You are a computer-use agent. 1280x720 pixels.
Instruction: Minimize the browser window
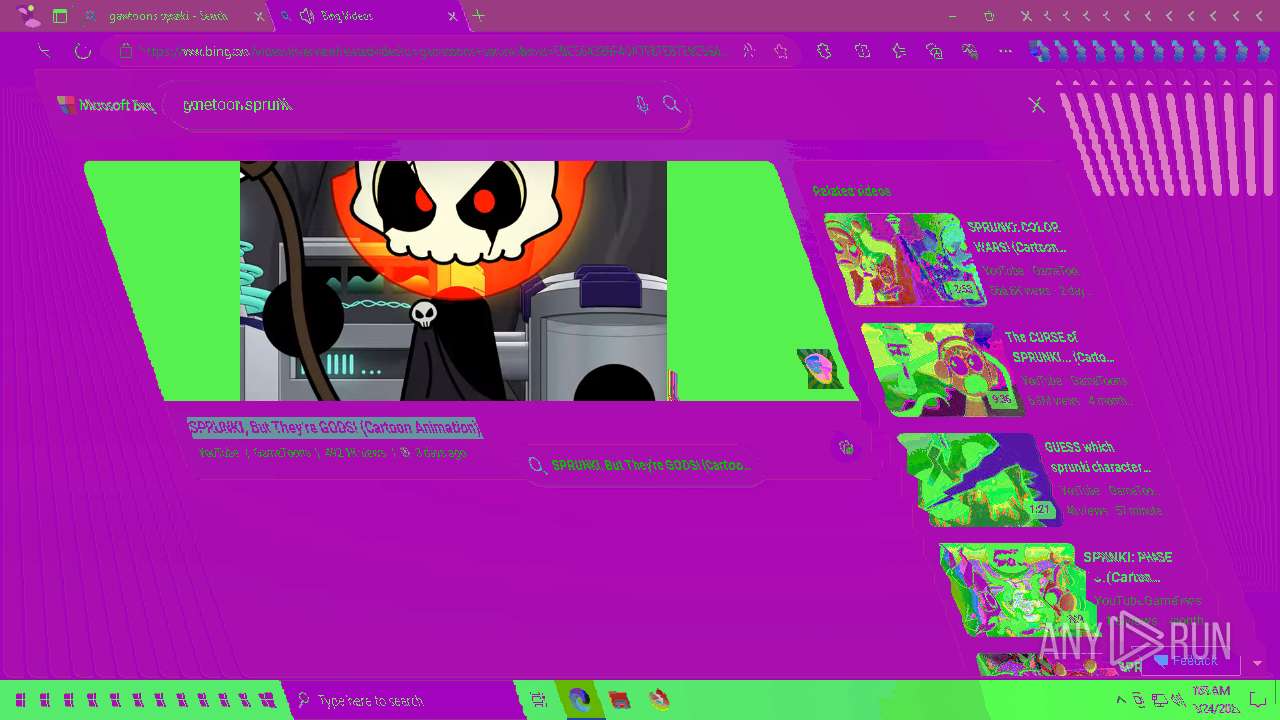point(952,16)
